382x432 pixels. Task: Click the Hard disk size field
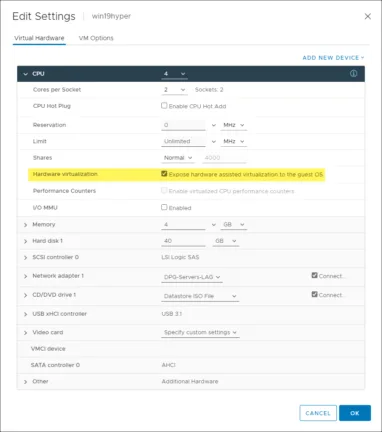(x=183, y=241)
